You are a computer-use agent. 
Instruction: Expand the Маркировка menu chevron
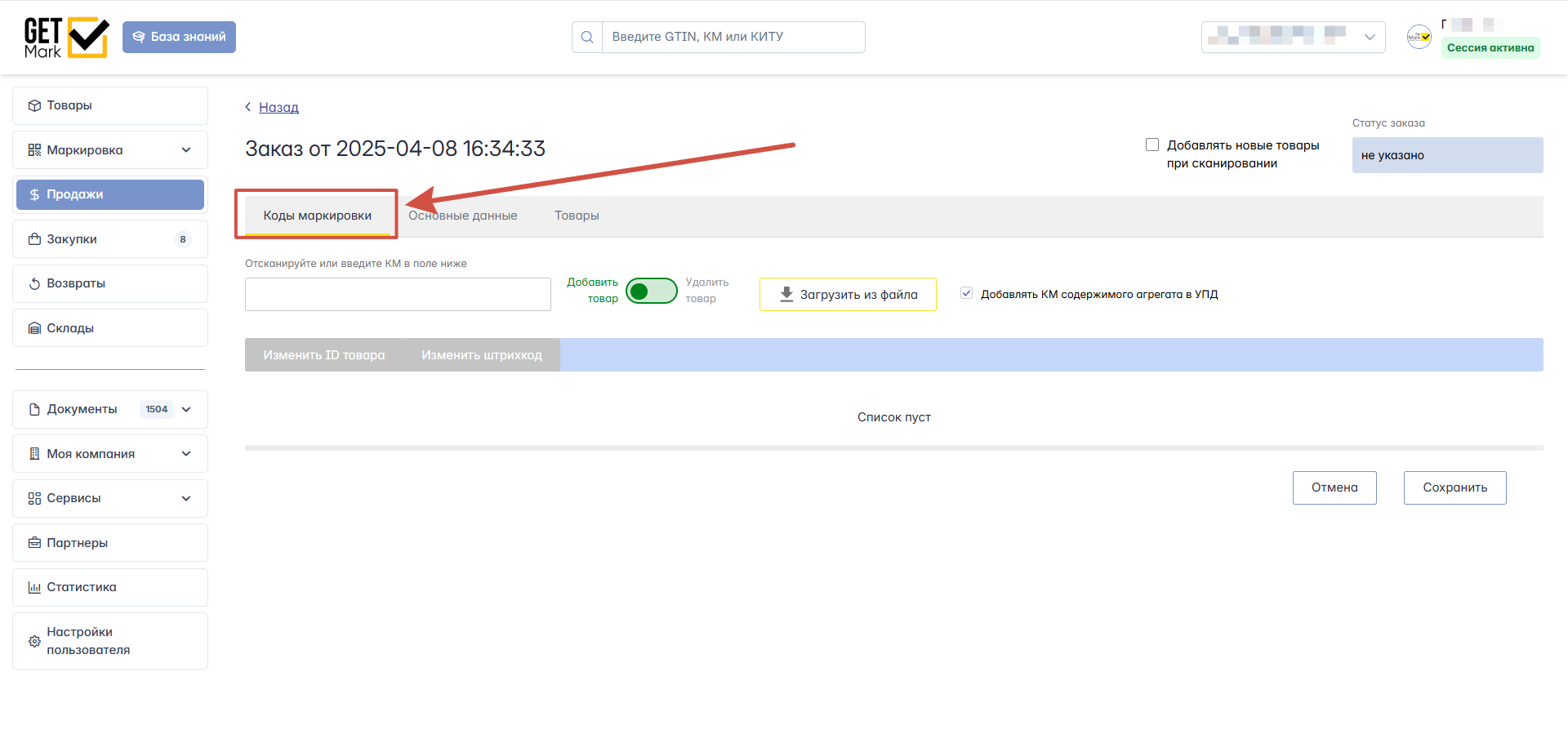pyautogui.click(x=186, y=150)
